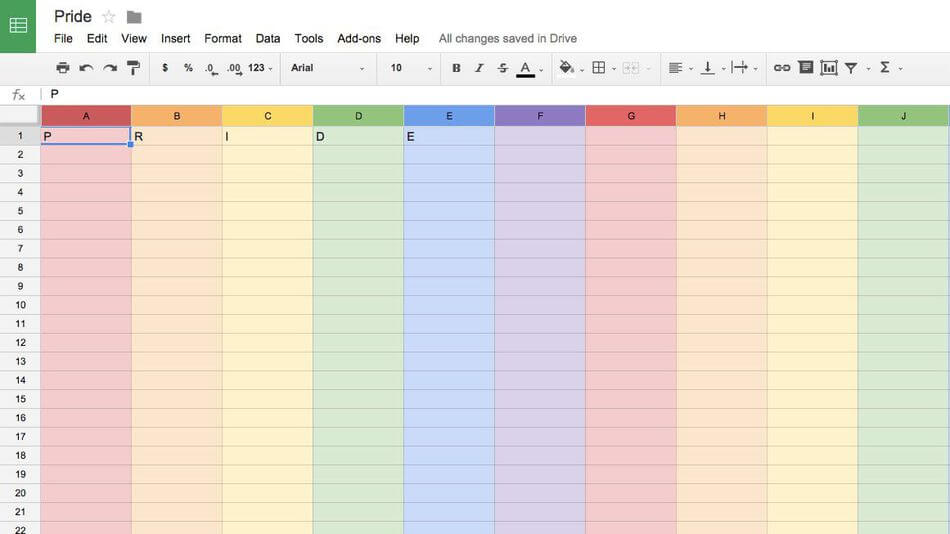The height and width of the screenshot is (534, 950).
Task: Open the File menu
Action: (63, 38)
